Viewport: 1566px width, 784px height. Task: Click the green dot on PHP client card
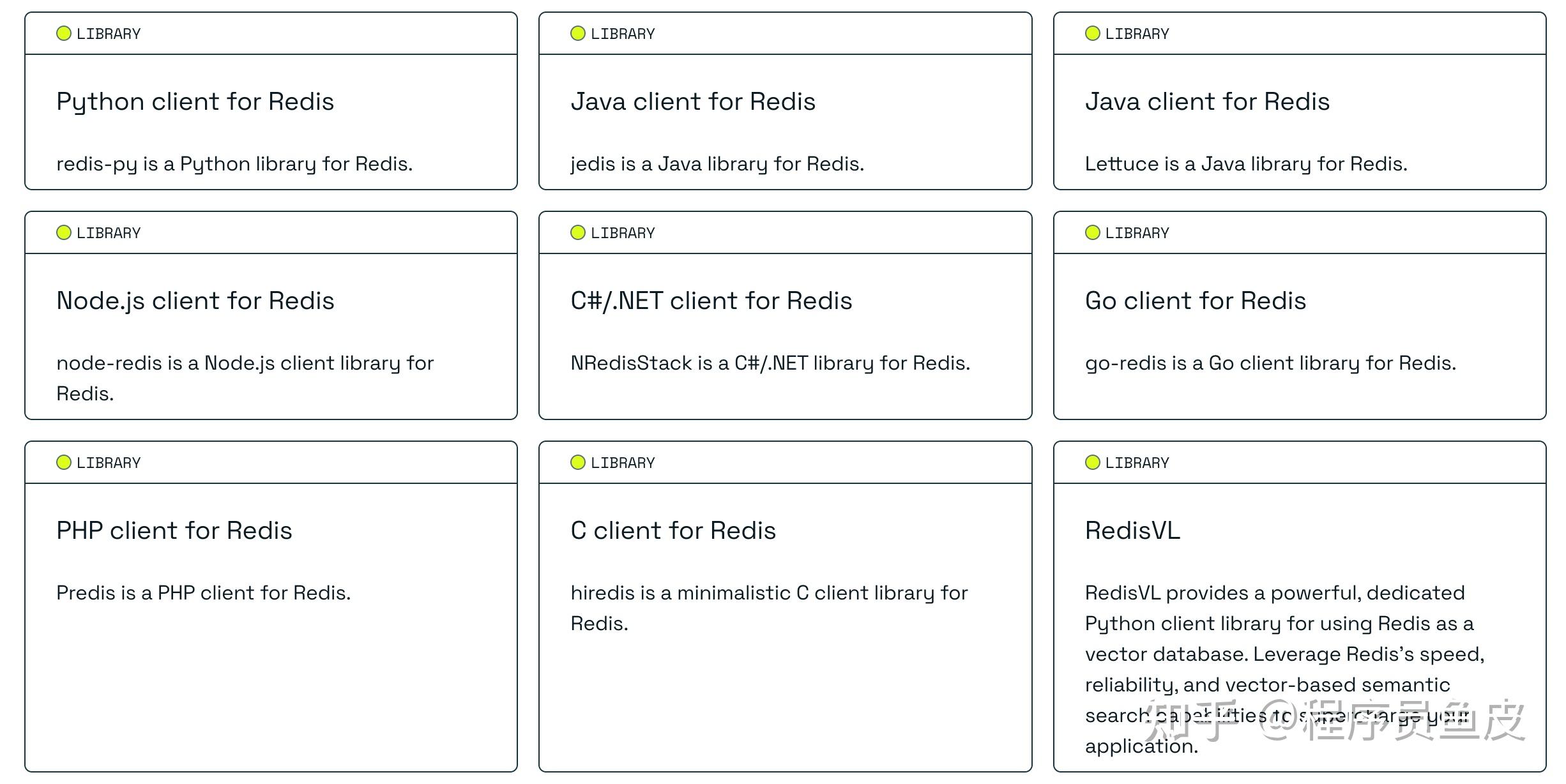tap(64, 462)
